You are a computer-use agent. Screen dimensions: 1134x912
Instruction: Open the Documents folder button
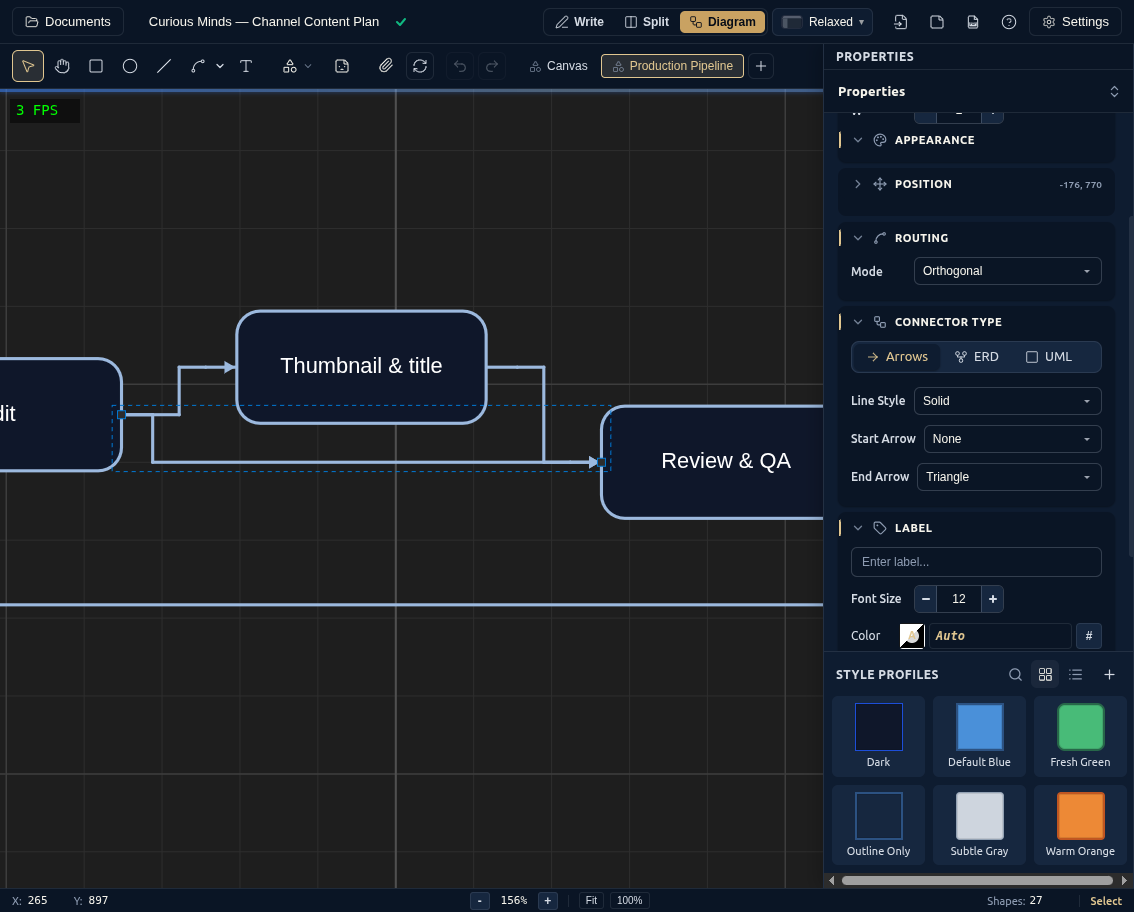[68, 22]
